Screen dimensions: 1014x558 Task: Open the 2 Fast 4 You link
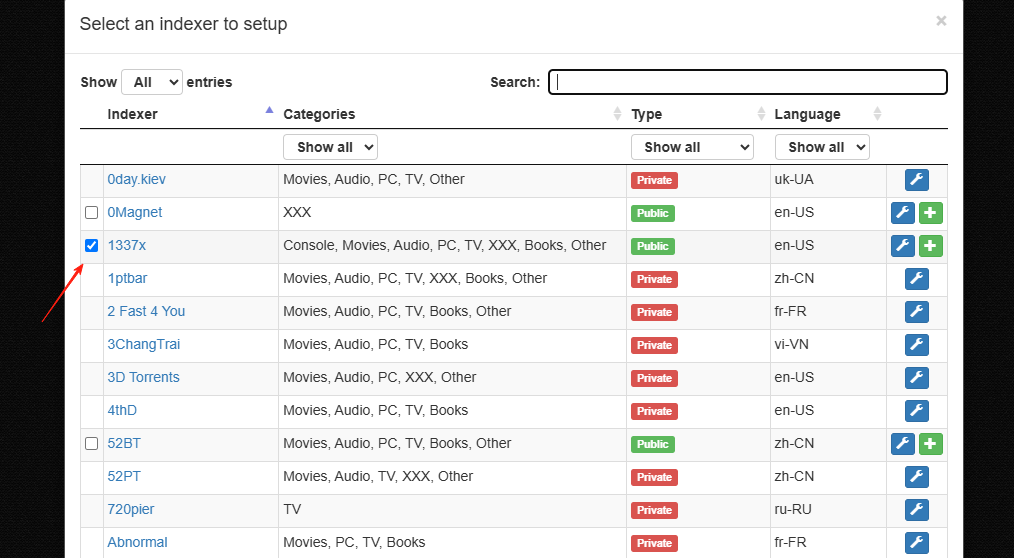pyautogui.click(x=146, y=312)
